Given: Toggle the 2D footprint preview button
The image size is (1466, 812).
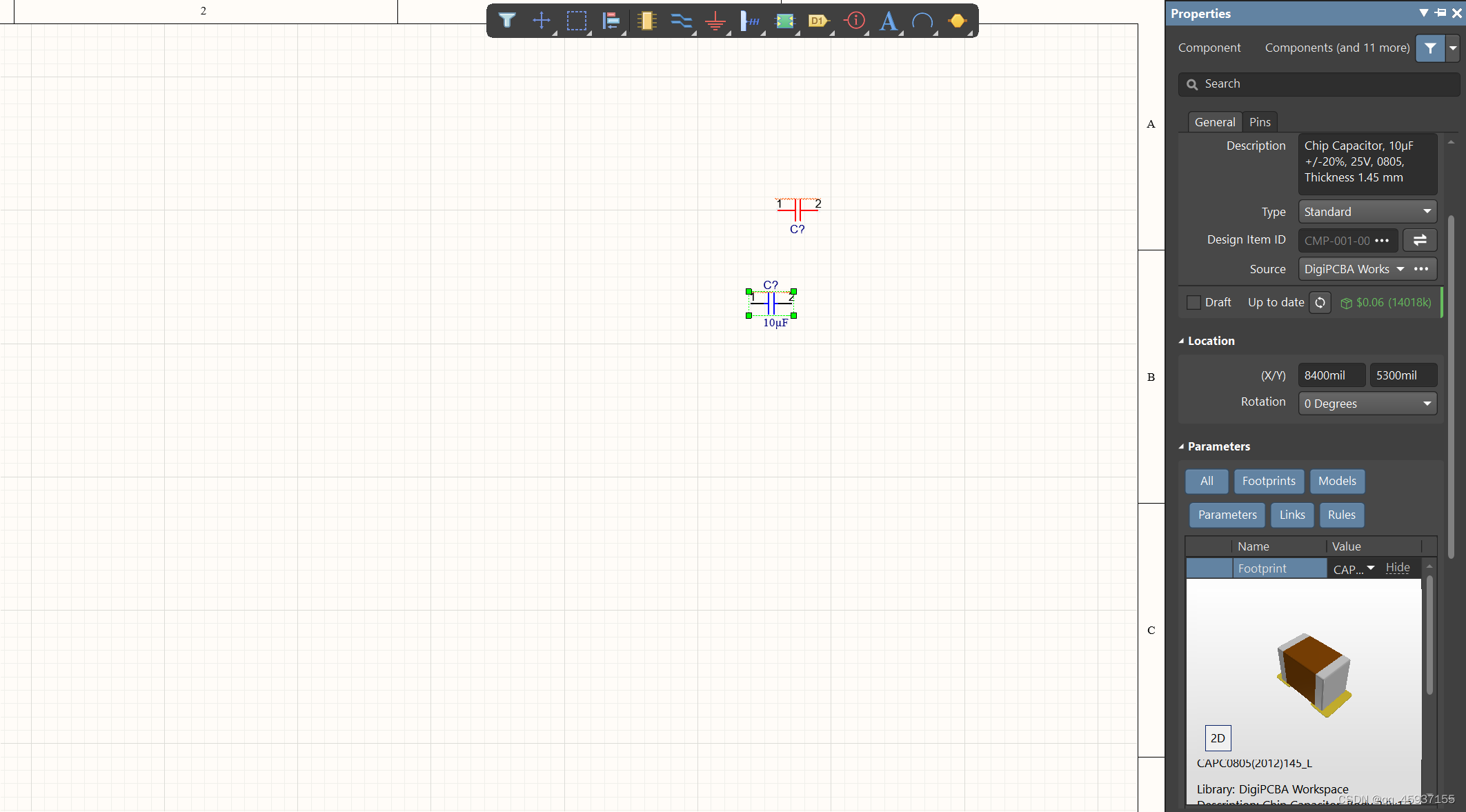Looking at the screenshot, I should [1218, 738].
